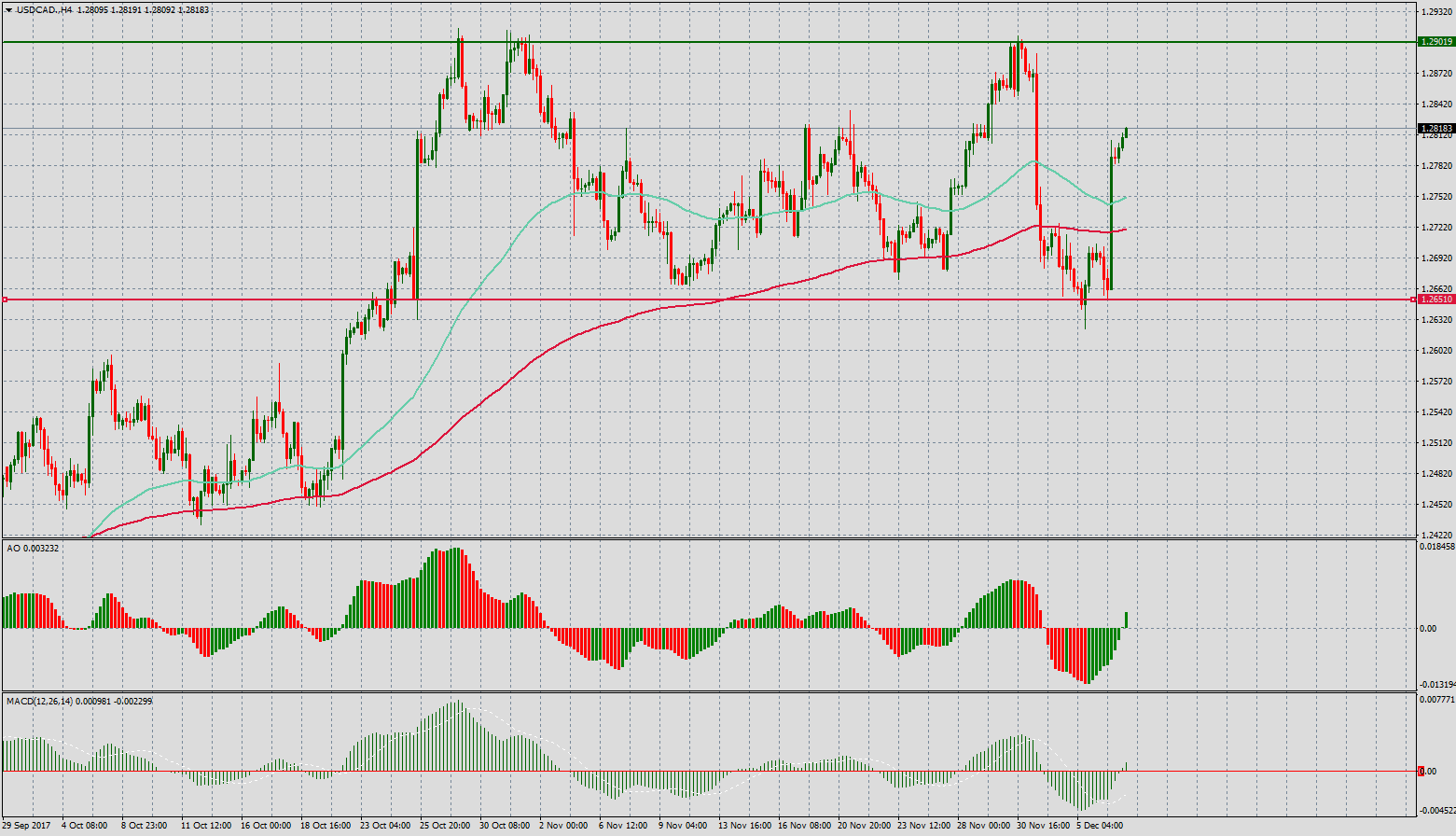The height and width of the screenshot is (836, 1456).
Task: Click the AO scale 0.018458 value
Action: pos(1435,547)
